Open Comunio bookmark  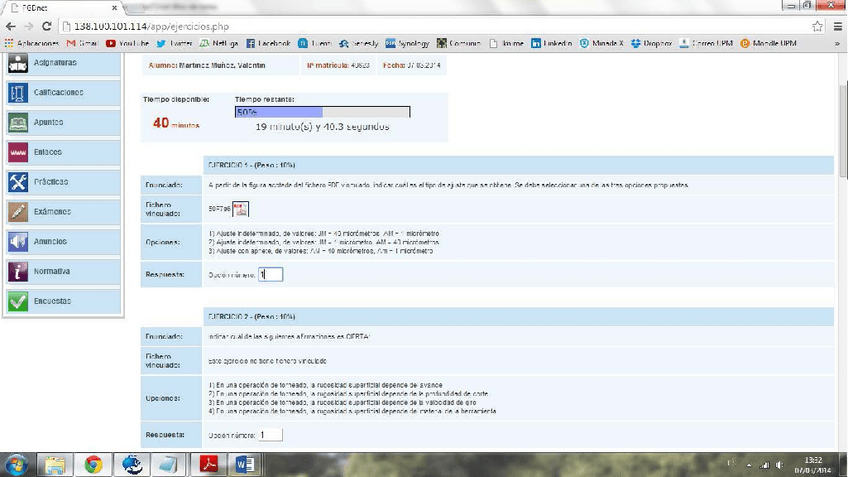click(459, 43)
